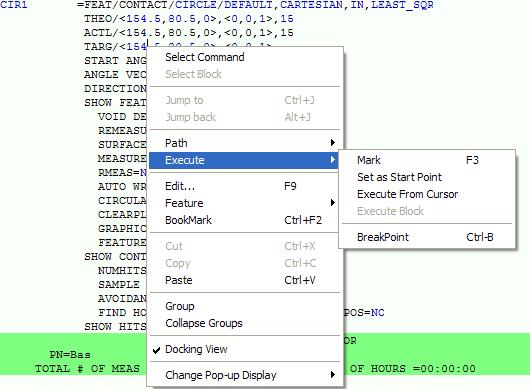Screen dimensions: 530x389
Task: Click OF HOURS =00:00:00 text
Action: coord(412,368)
